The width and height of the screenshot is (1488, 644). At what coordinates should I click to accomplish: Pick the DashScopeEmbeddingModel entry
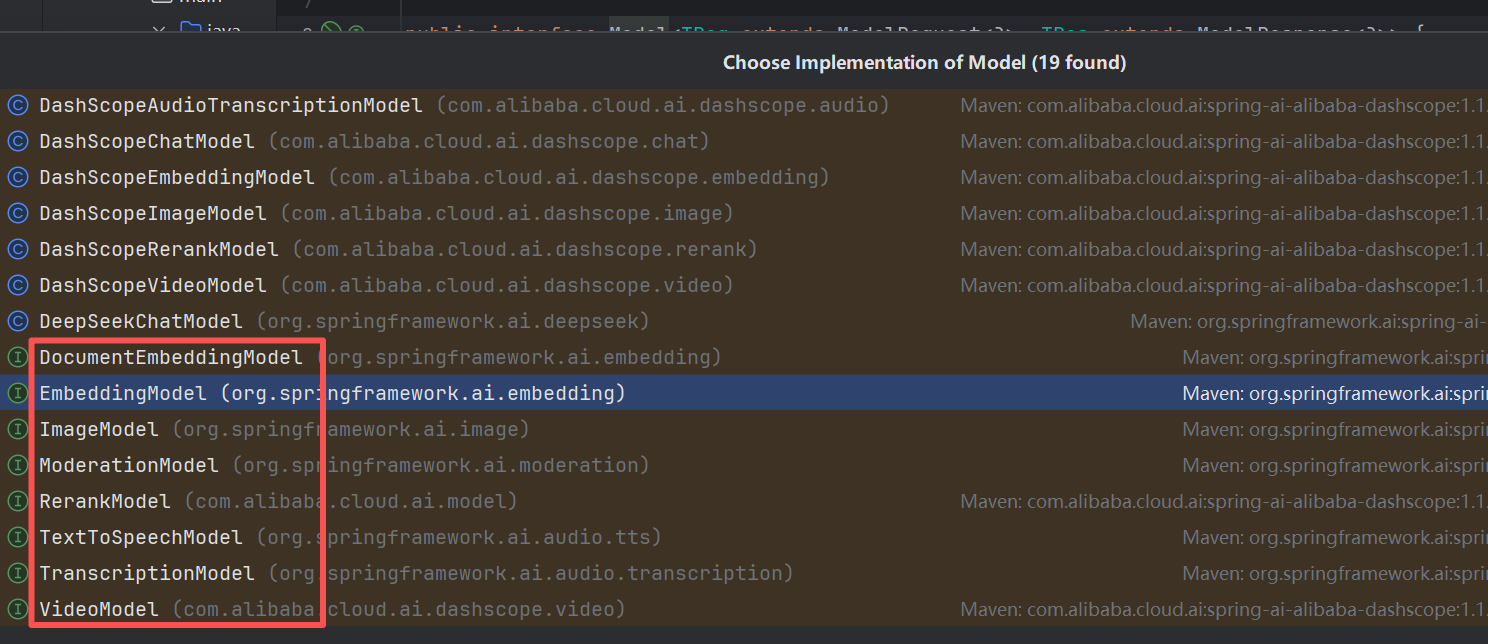click(x=177, y=177)
